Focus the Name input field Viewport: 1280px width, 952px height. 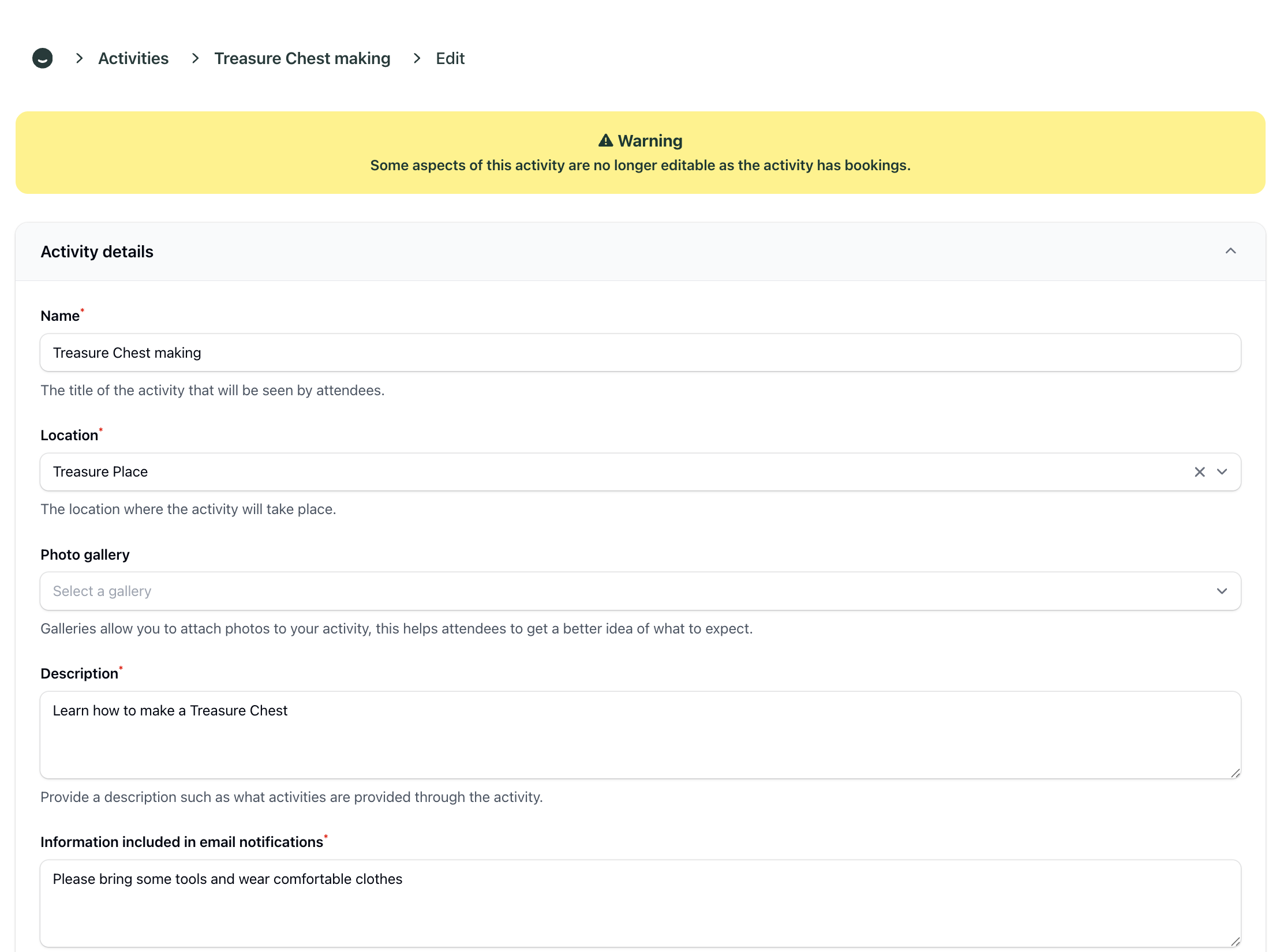(640, 353)
